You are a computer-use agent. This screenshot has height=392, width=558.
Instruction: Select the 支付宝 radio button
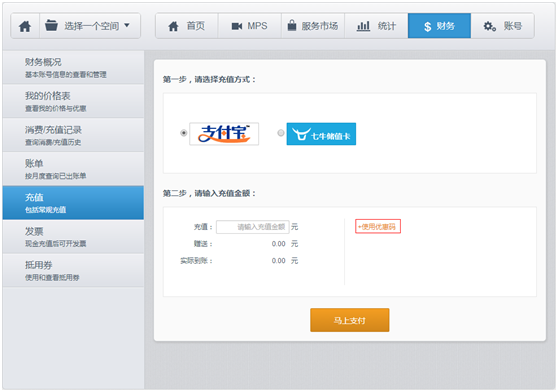coord(184,133)
